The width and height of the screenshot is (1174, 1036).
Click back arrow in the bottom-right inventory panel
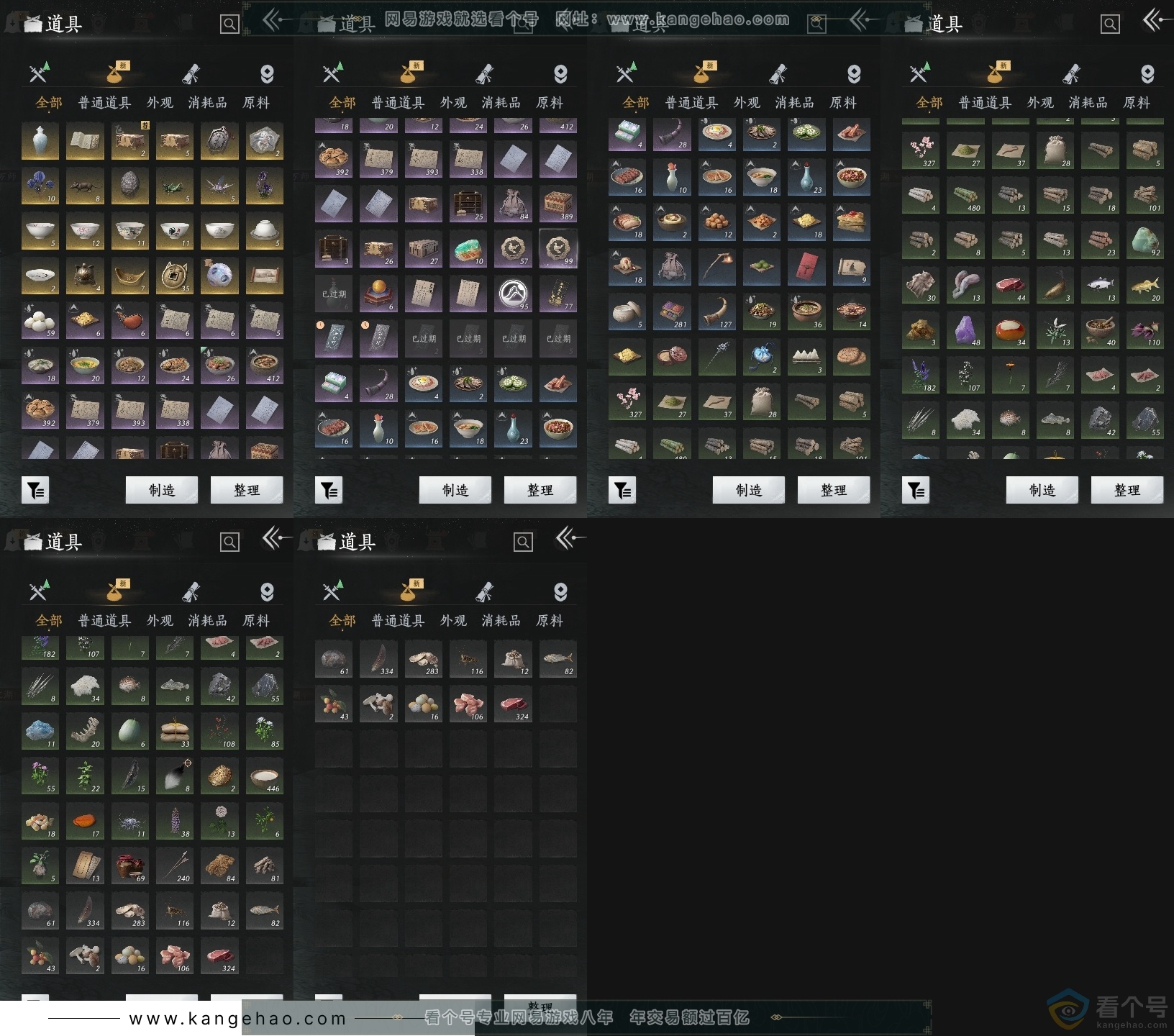[570, 537]
